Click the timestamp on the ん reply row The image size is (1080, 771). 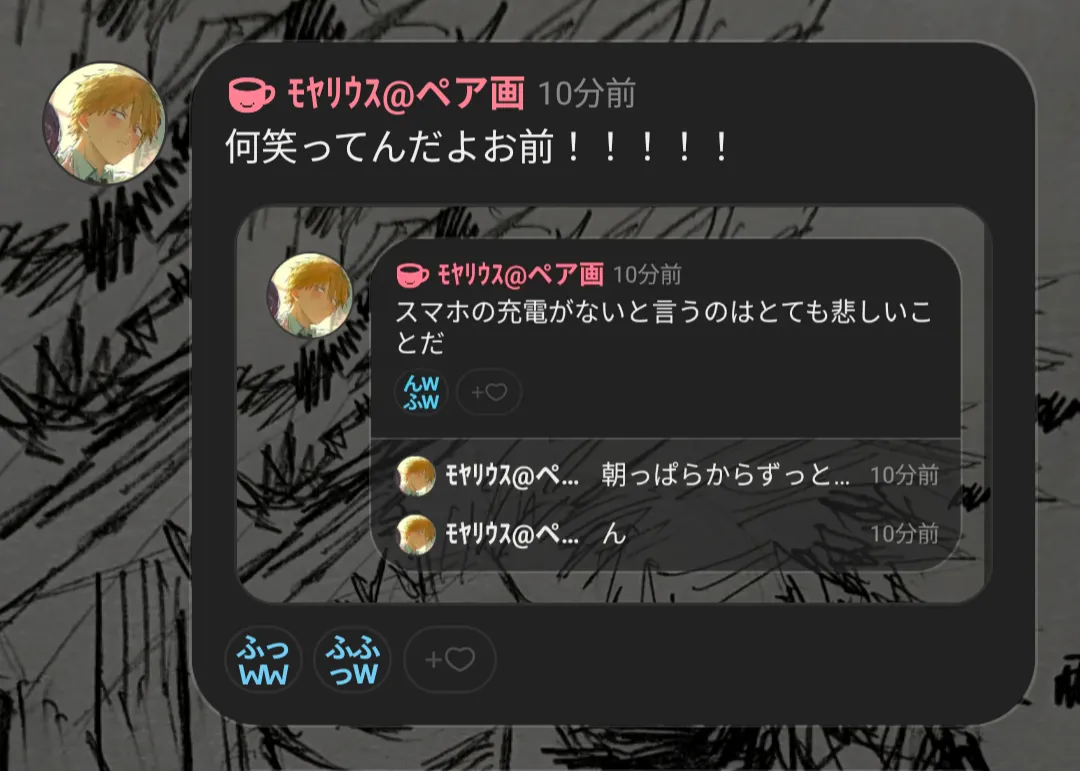[x=904, y=533]
